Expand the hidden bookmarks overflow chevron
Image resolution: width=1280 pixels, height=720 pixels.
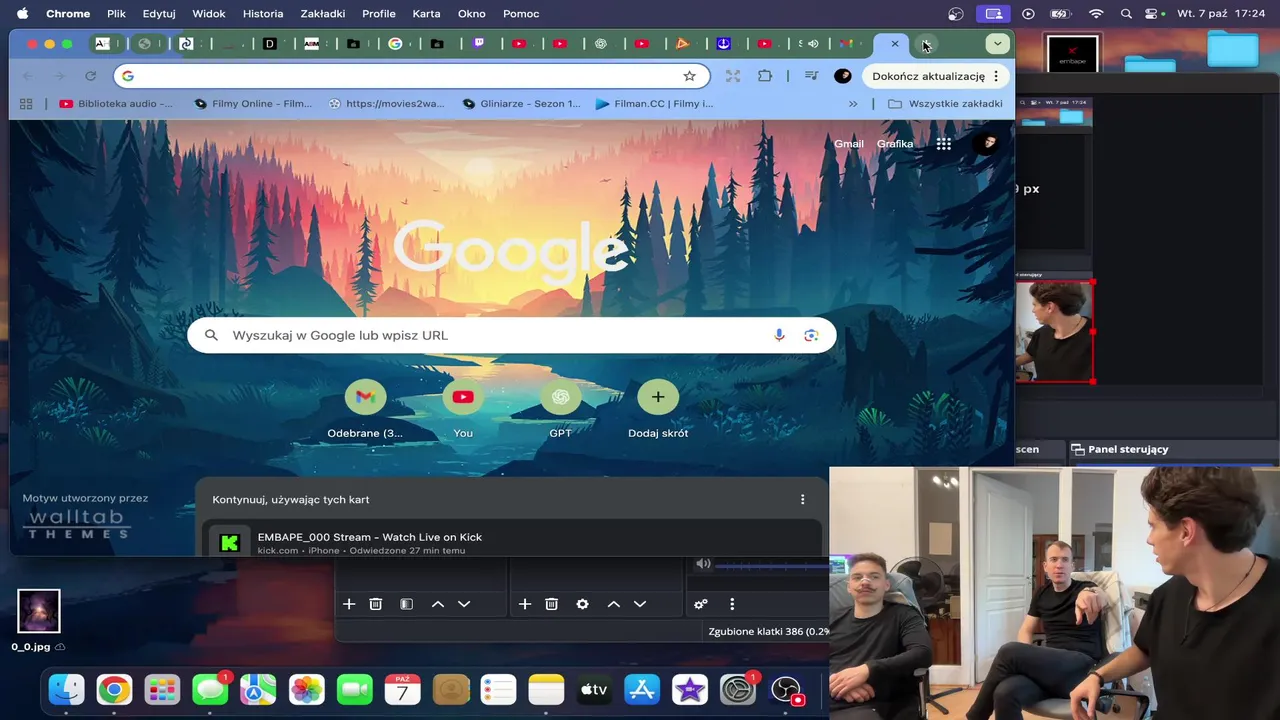pyautogui.click(x=853, y=103)
